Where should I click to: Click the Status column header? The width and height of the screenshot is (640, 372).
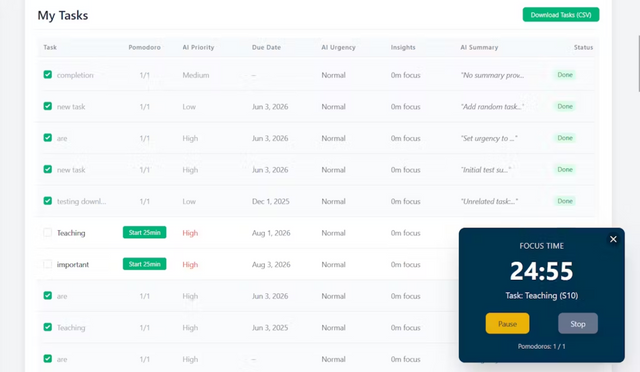click(583, 47)
